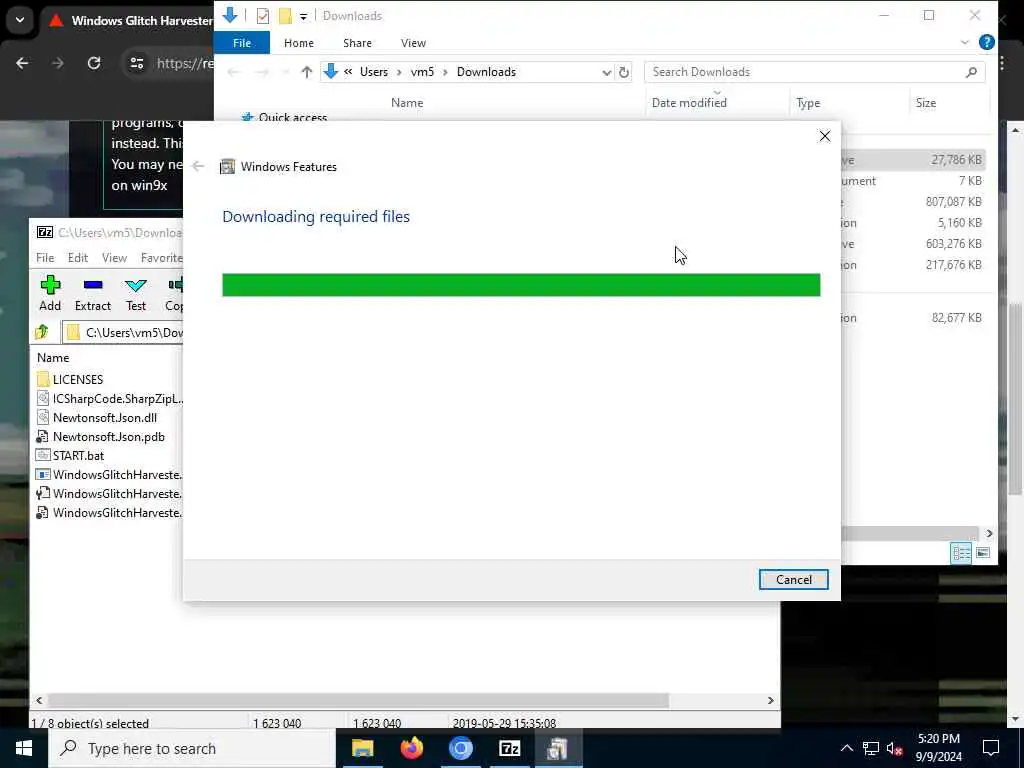This screenshot has width=1024, height=768.
Task: Click Explorer Forward arrow
Action: (x=262, y=72)
